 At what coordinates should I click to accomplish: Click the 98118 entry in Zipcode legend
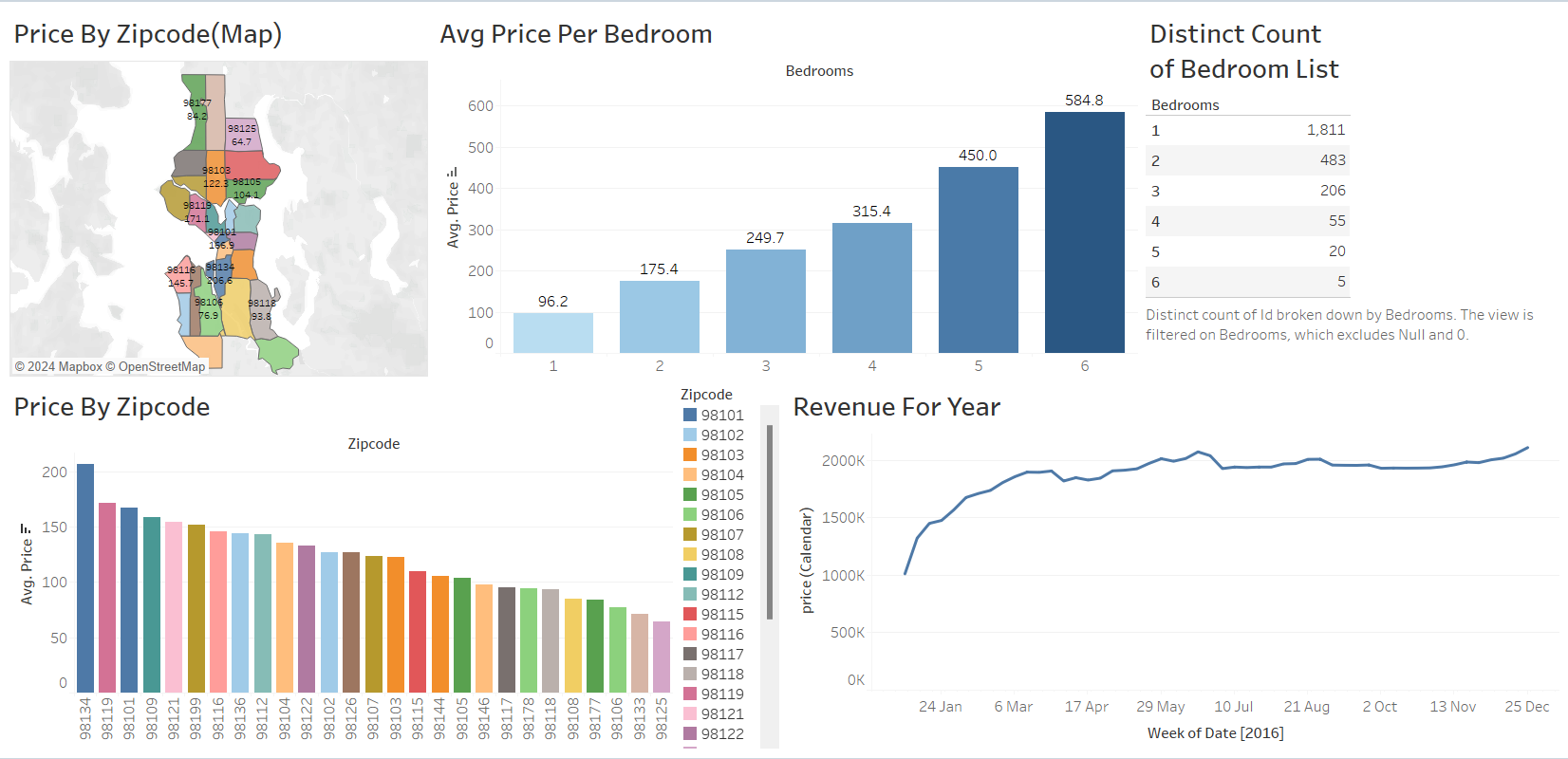(x=714, y=674)
